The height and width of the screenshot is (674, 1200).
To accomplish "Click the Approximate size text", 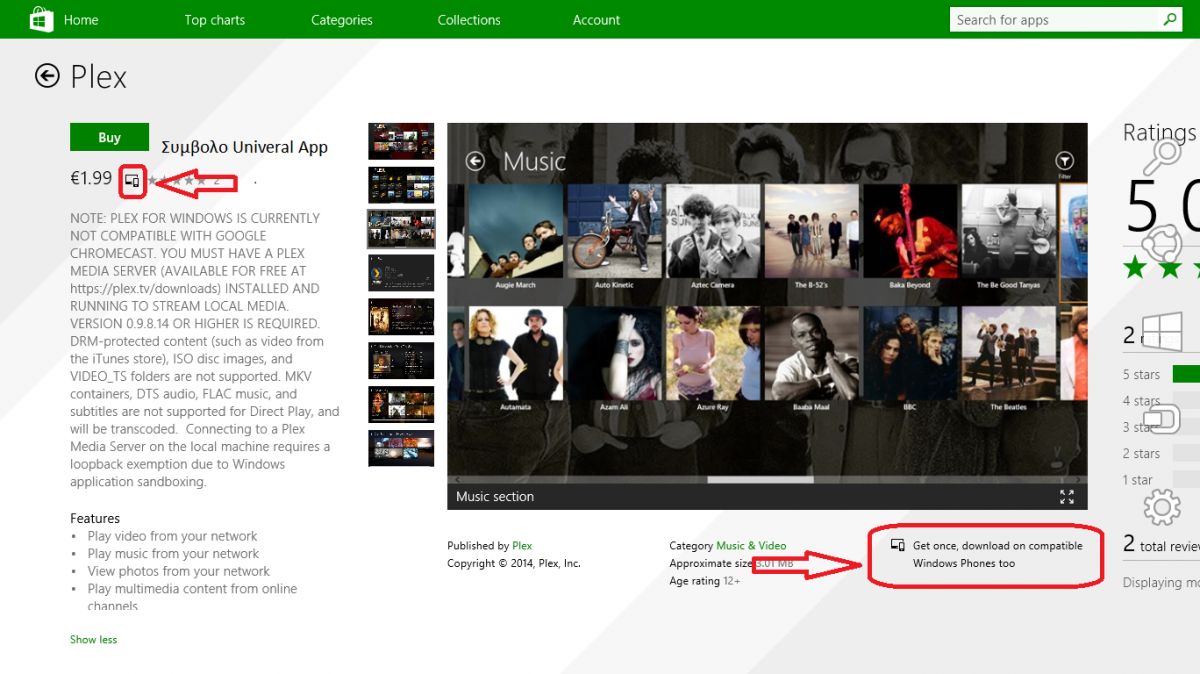I will pos(731,563).
